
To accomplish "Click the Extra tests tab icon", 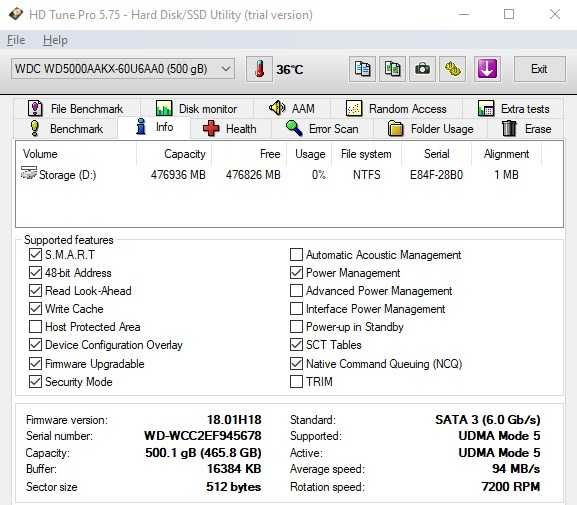I will (x=486, y=109).
